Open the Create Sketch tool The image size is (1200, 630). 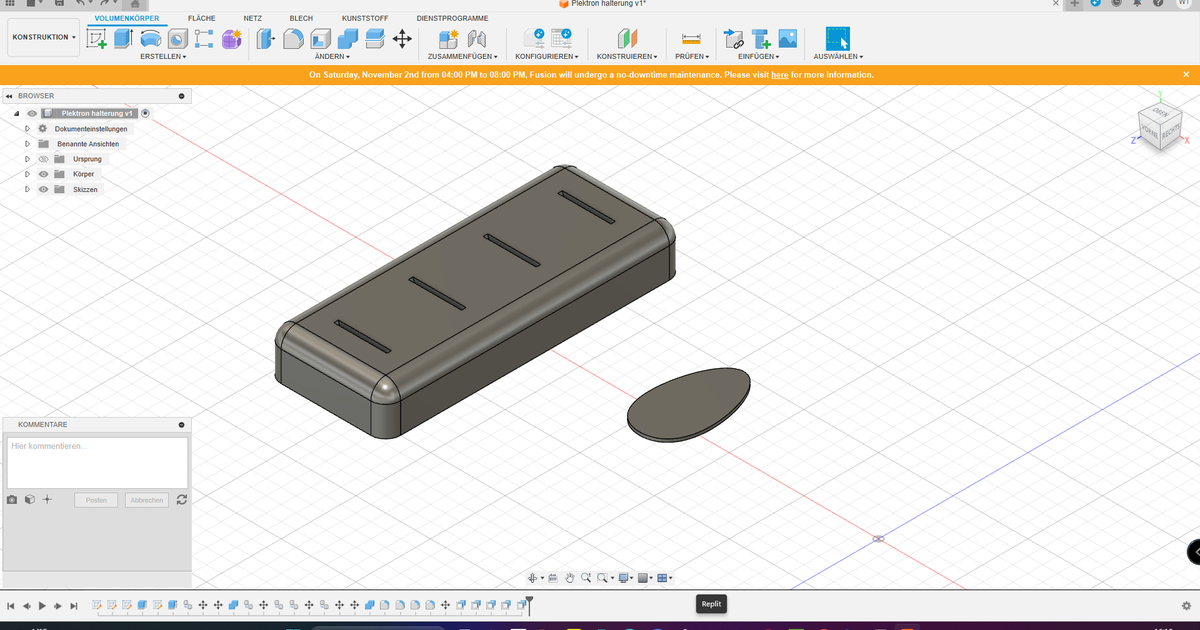95,38
